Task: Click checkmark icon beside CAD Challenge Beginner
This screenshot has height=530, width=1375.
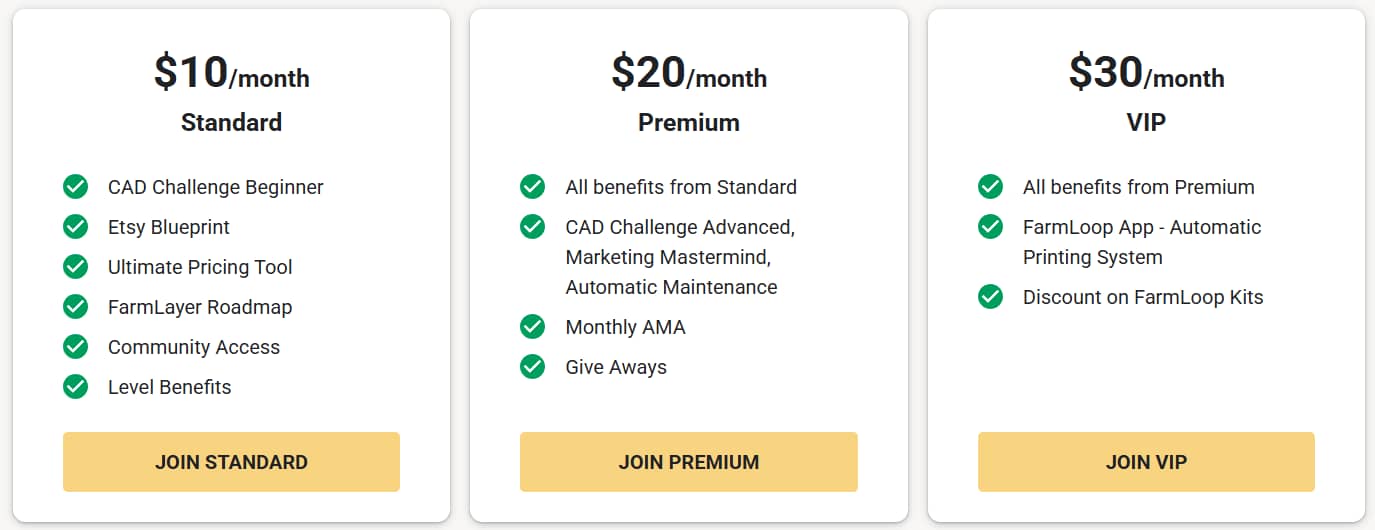Action: tap(76, 187)
